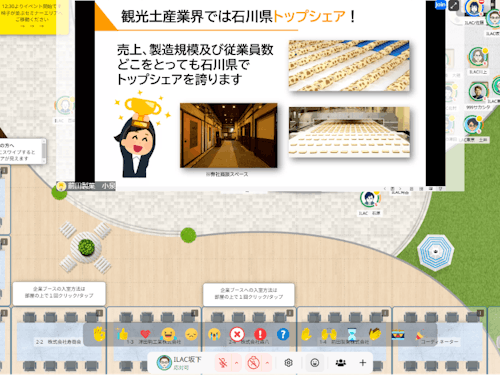Send the pensive sad face emoji
The height and width of the screenshot is (375, 500).
click(191, 334)
